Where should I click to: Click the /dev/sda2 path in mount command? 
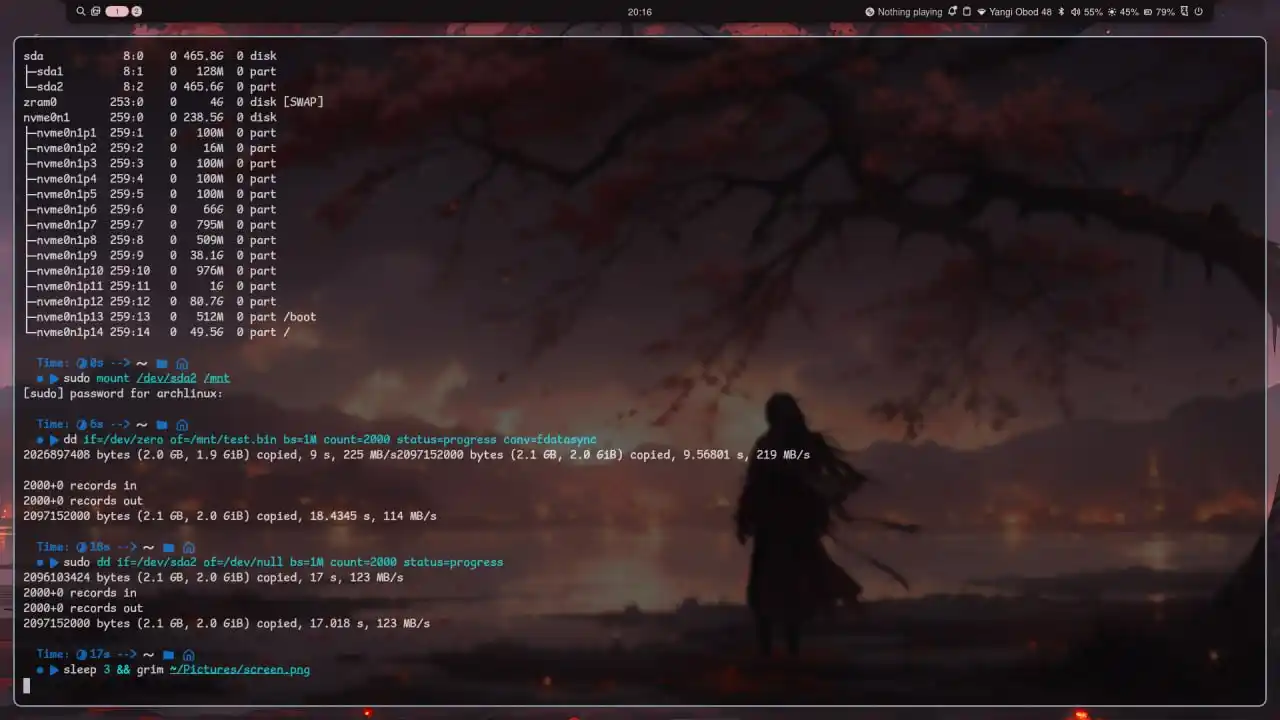pos(166,378)
